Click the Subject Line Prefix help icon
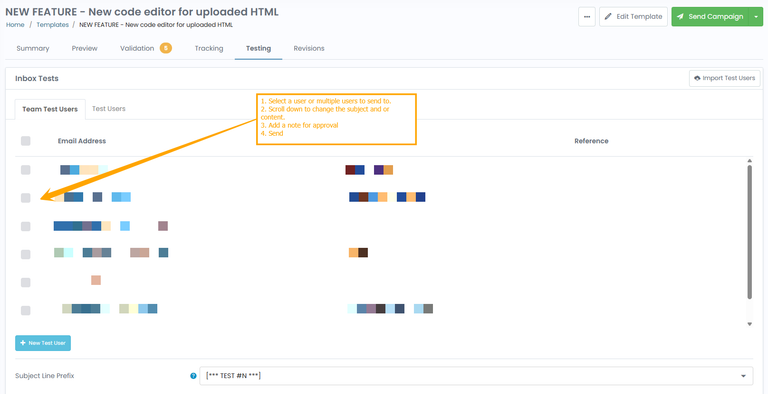 [193, 376]
